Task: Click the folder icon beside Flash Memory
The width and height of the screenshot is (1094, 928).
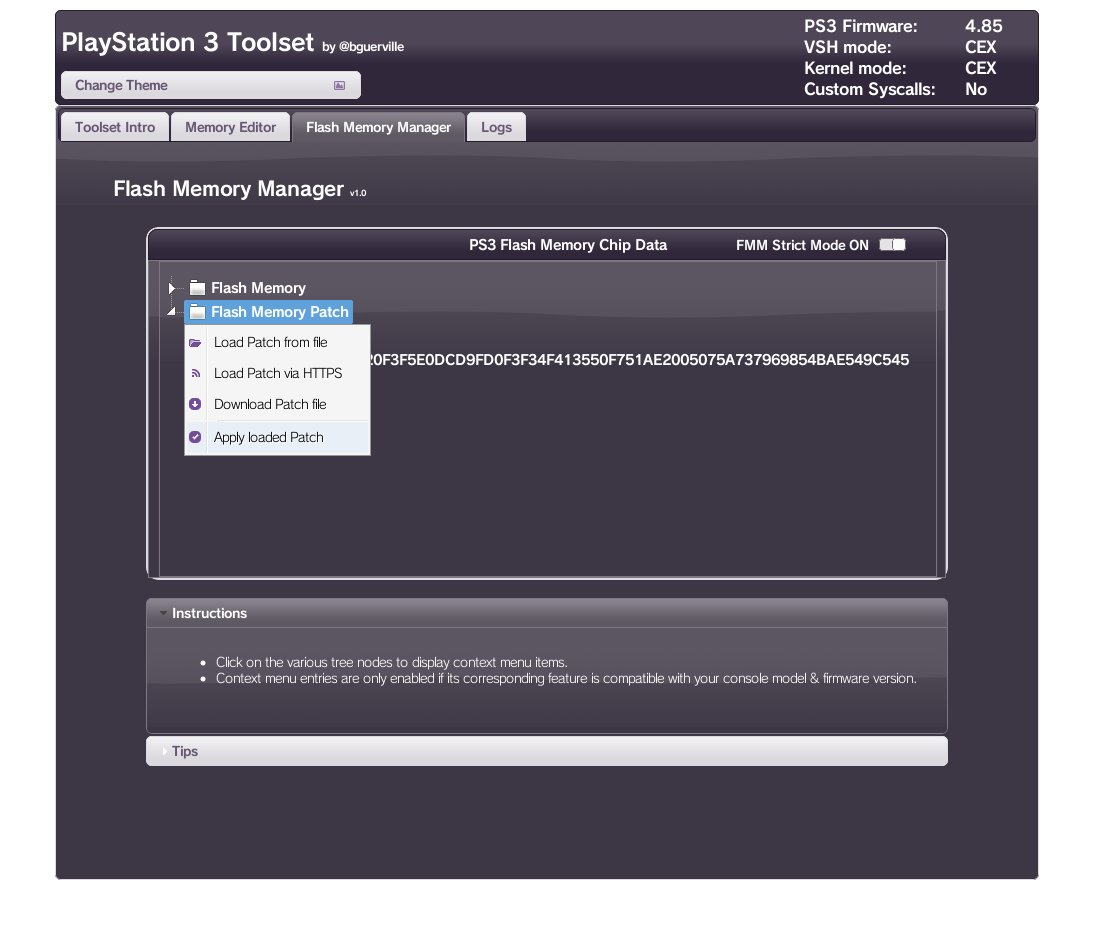Action: [197, 288]
